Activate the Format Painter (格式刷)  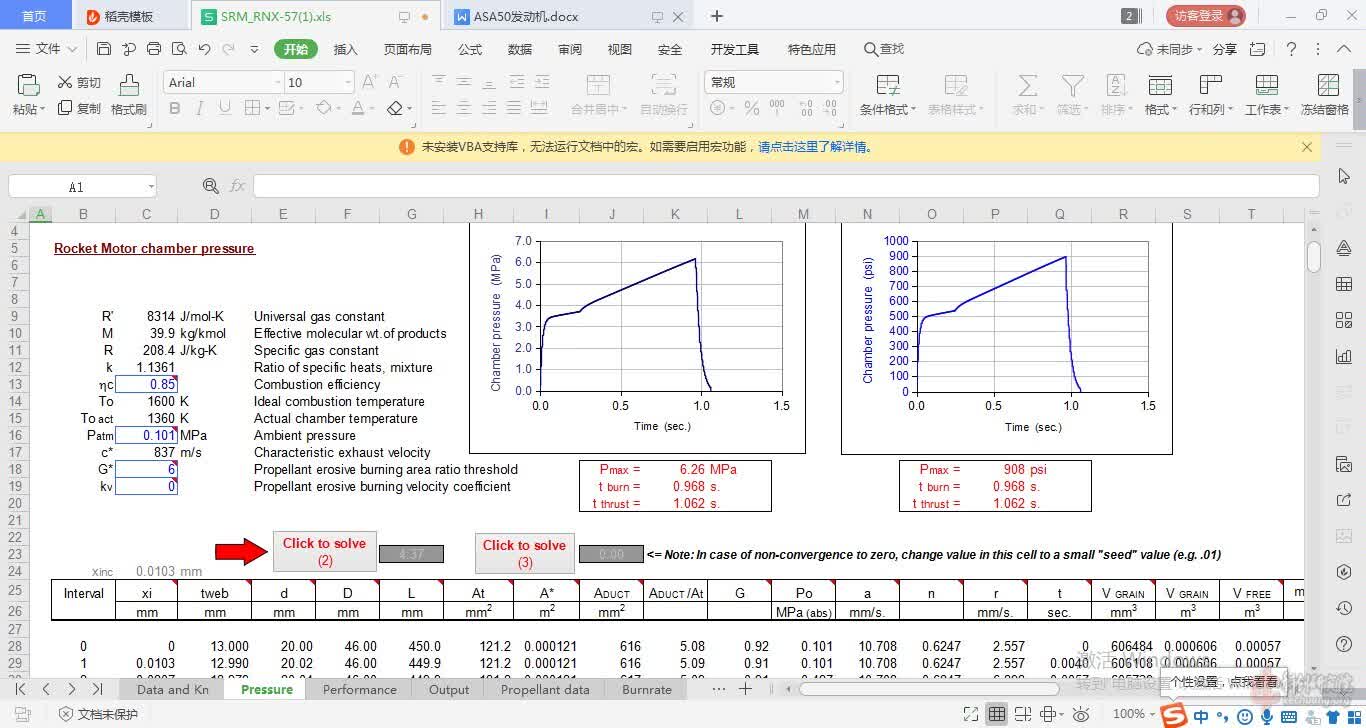[129, 96]
